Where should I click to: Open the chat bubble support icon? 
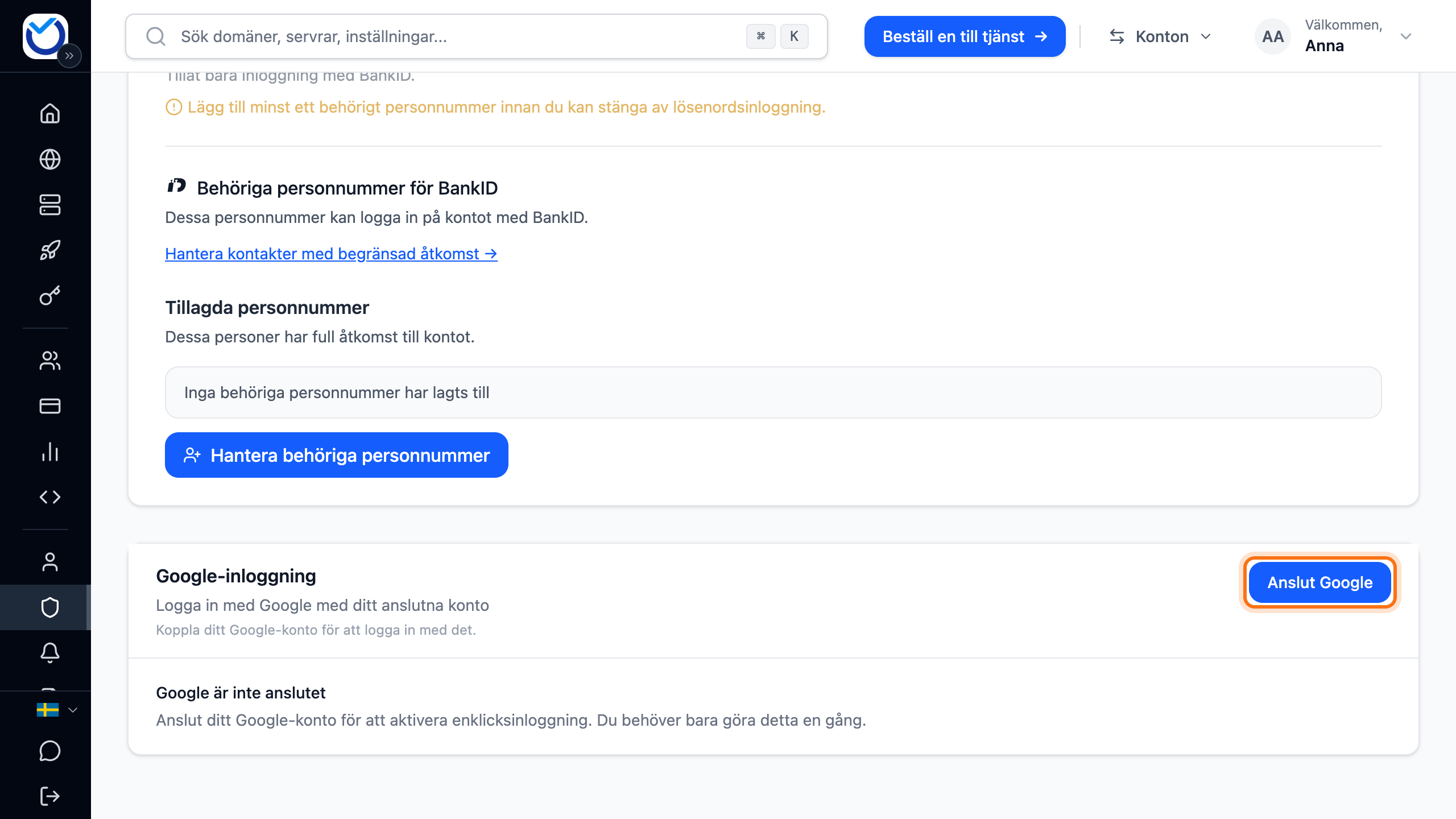coord(50,751)
